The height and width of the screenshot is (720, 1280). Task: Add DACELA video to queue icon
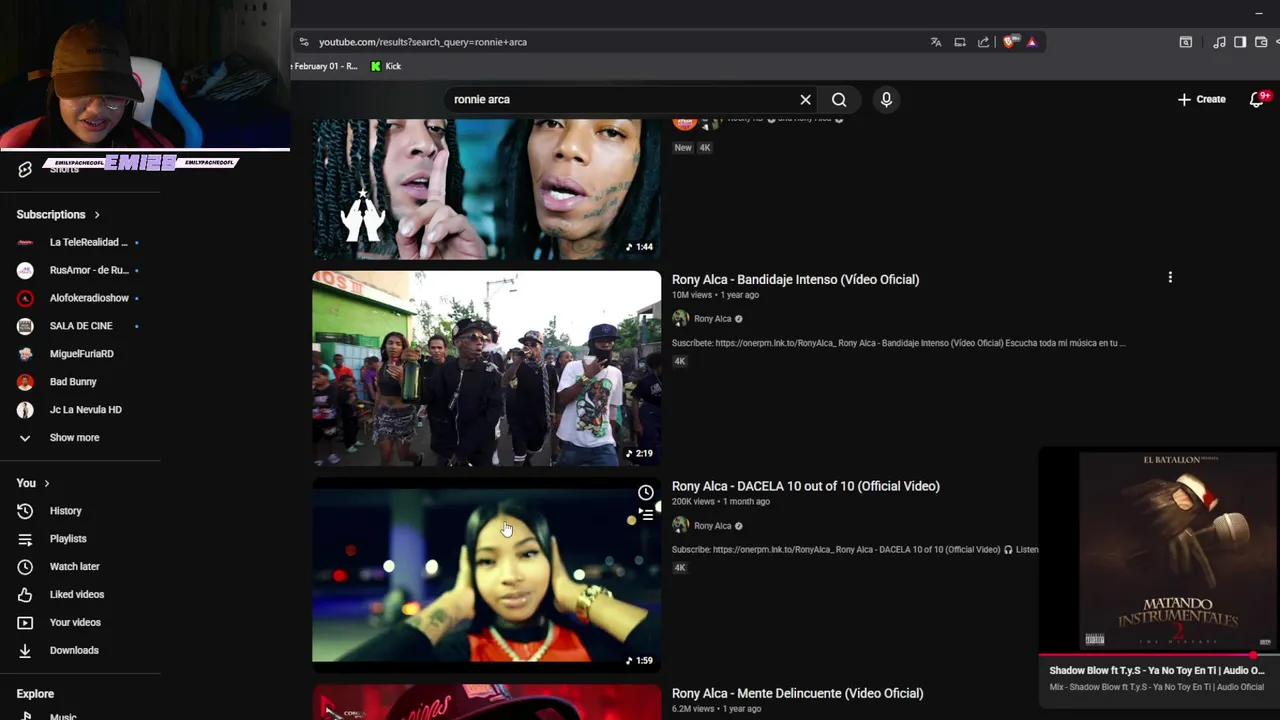pos(646,515)
